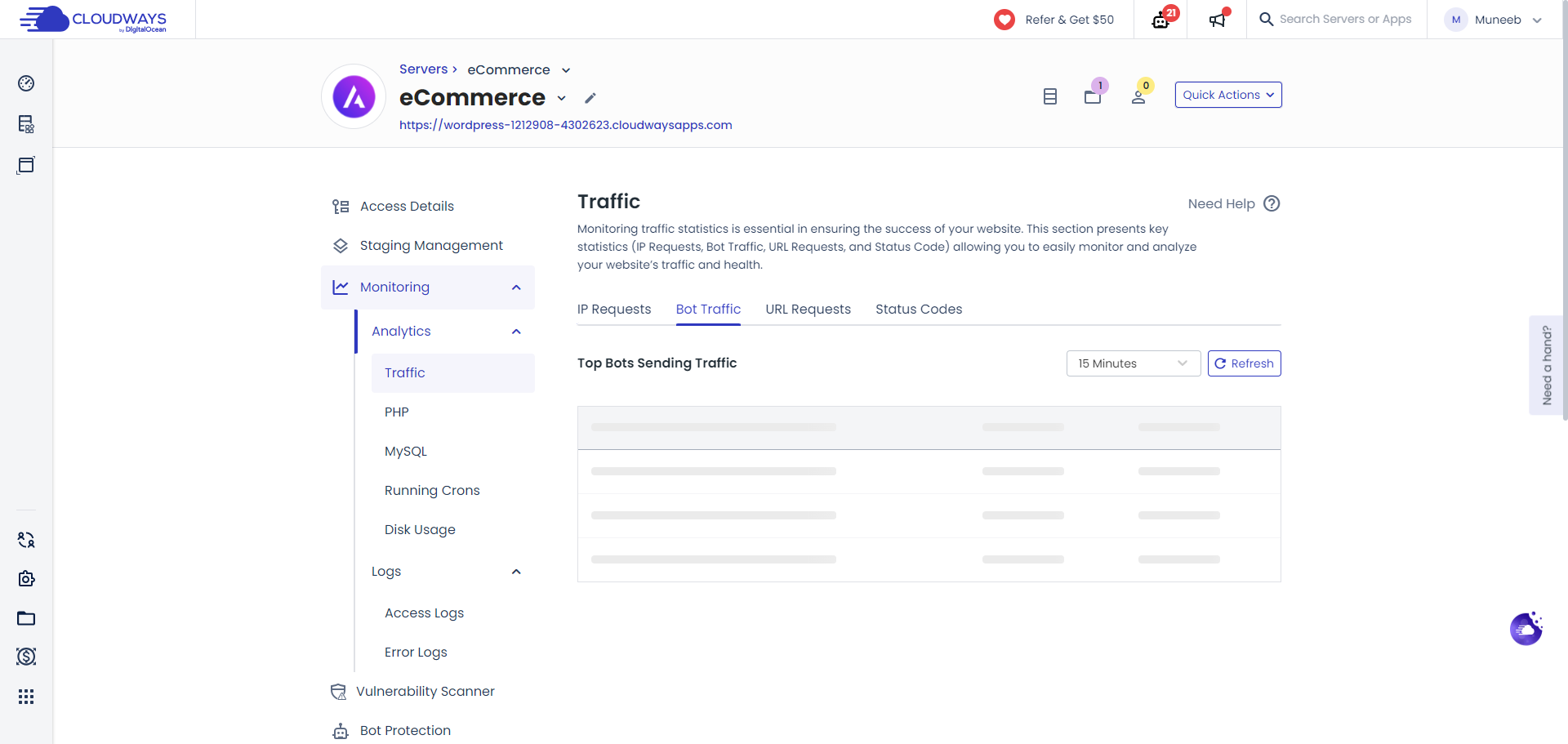Image resolution: width=1568 pixels, height=744 pixels.
Task: Click the project folder icon with badge 1
Action: pyautogui.click(x=1093, y=97)
